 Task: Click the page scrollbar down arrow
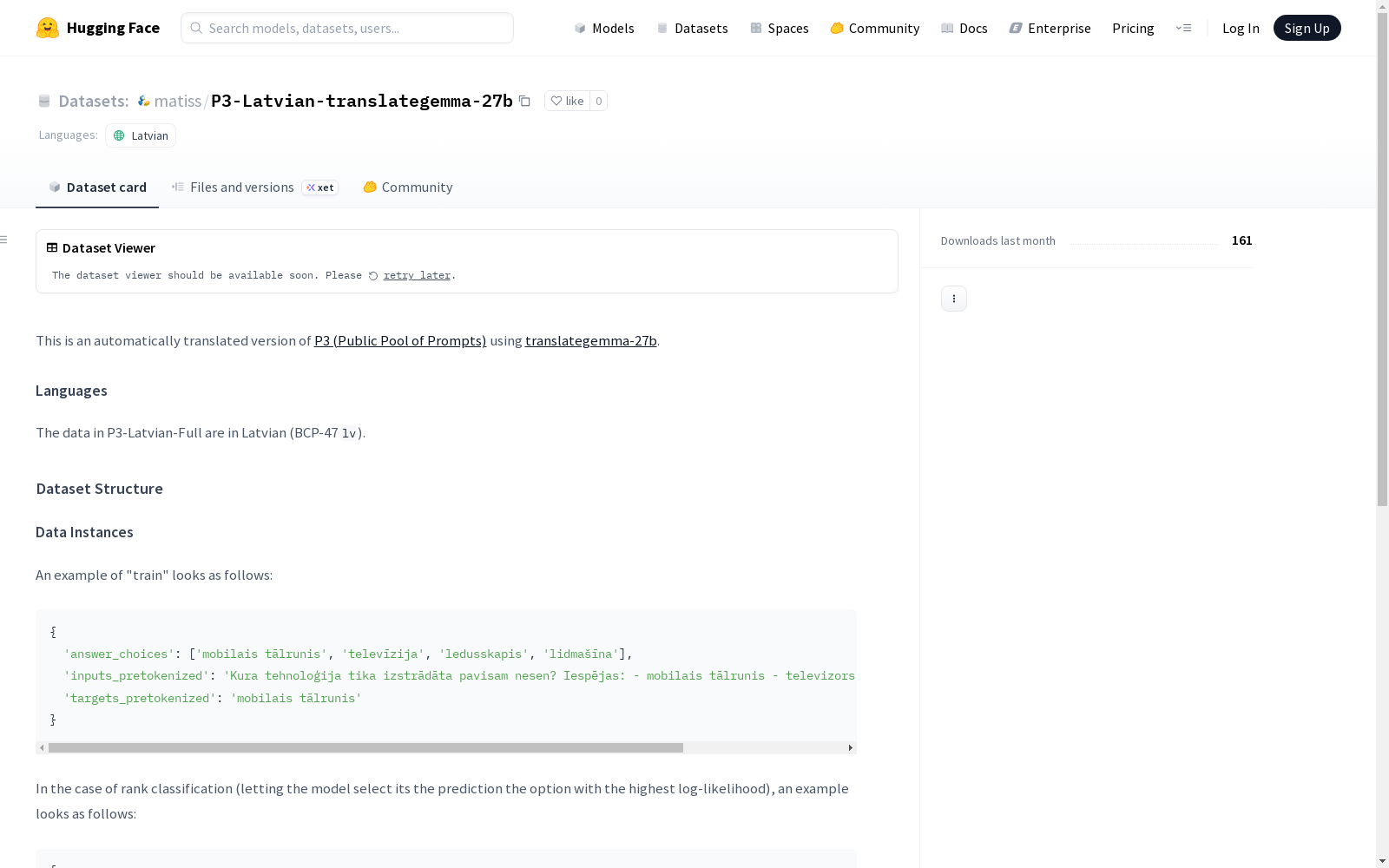pyautogui.click(x=1382, y=862)
